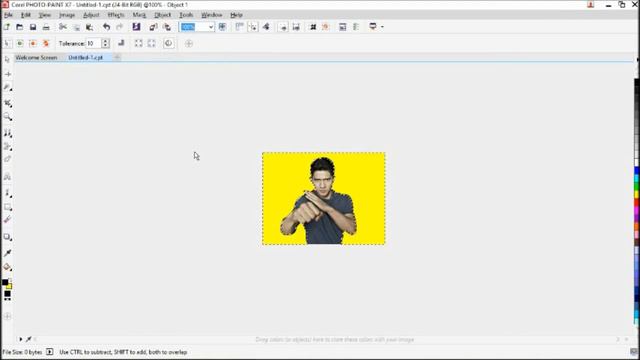Image resolution: width=640 pixels, height=360 pixels.
Task: Expand file size info arrow in status bar
Action: coord(49,352)
